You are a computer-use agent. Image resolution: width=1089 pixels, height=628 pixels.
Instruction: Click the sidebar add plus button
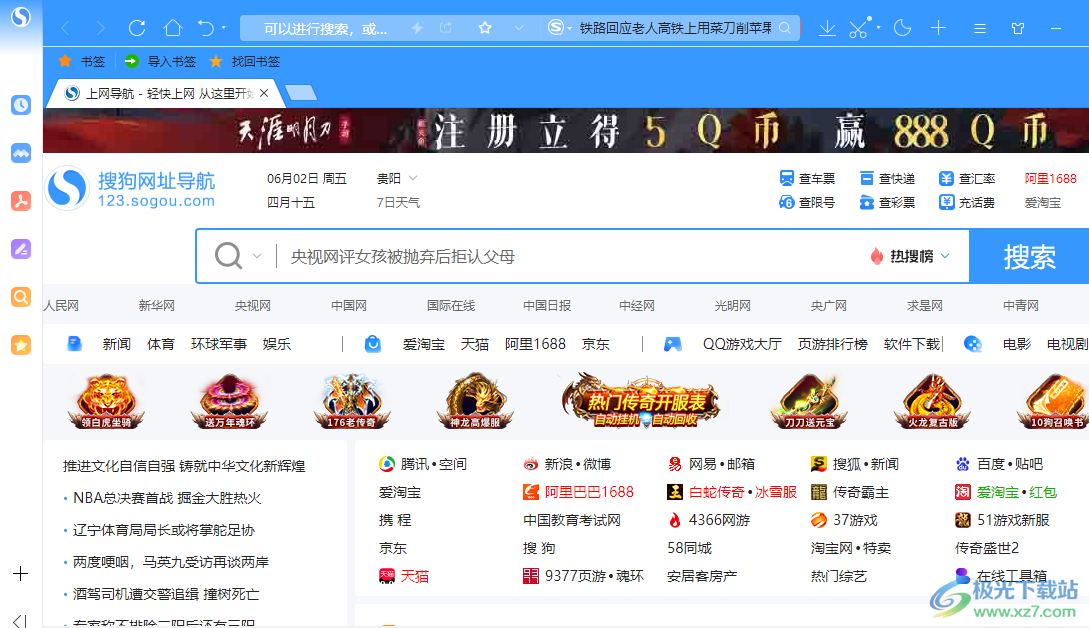pyautogui.click(x=21, y=574)
